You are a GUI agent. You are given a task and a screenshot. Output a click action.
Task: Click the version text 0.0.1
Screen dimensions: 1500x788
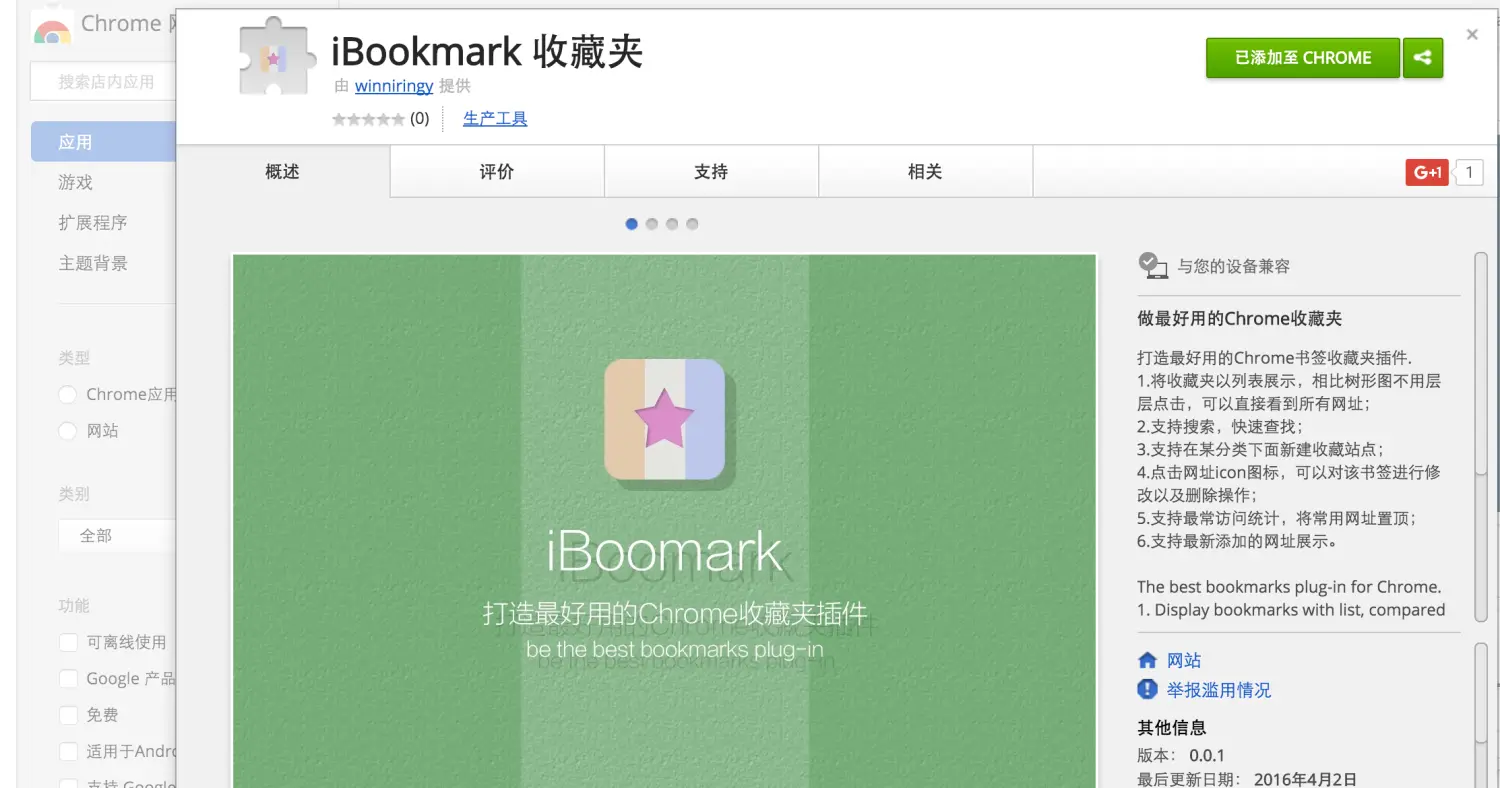click(x=1207, y=755)
